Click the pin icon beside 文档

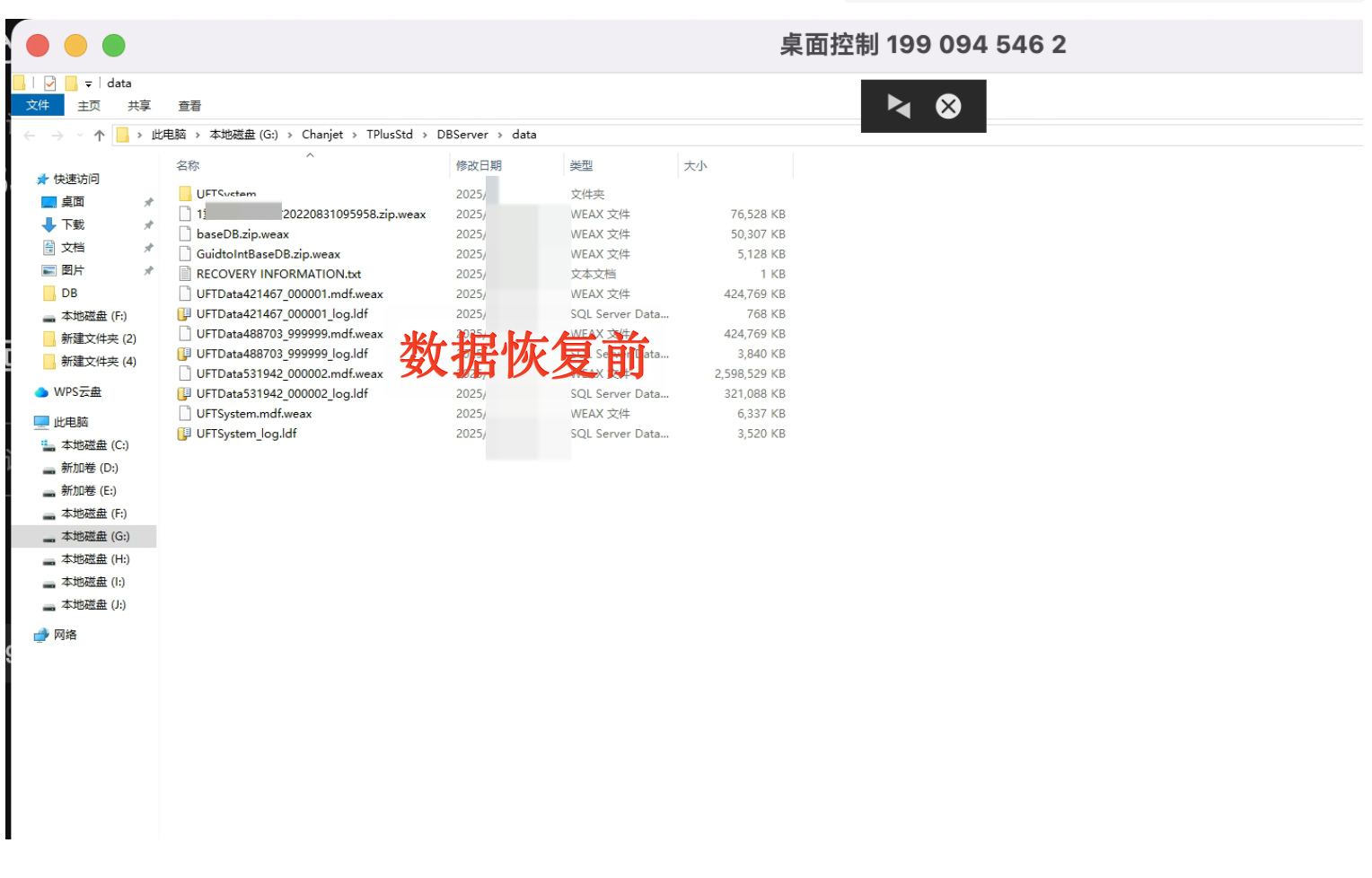148,248
